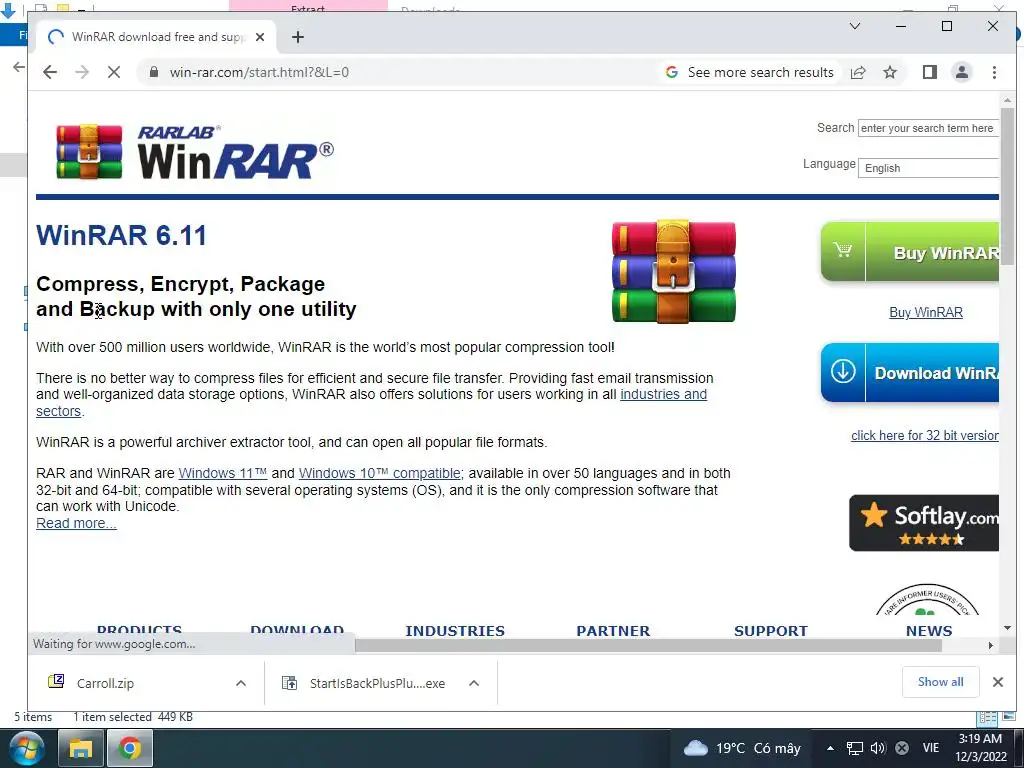This screenshot has width=1024, height=768.
Task: Click the Google 'See more search results' chip
Action: 750,72
